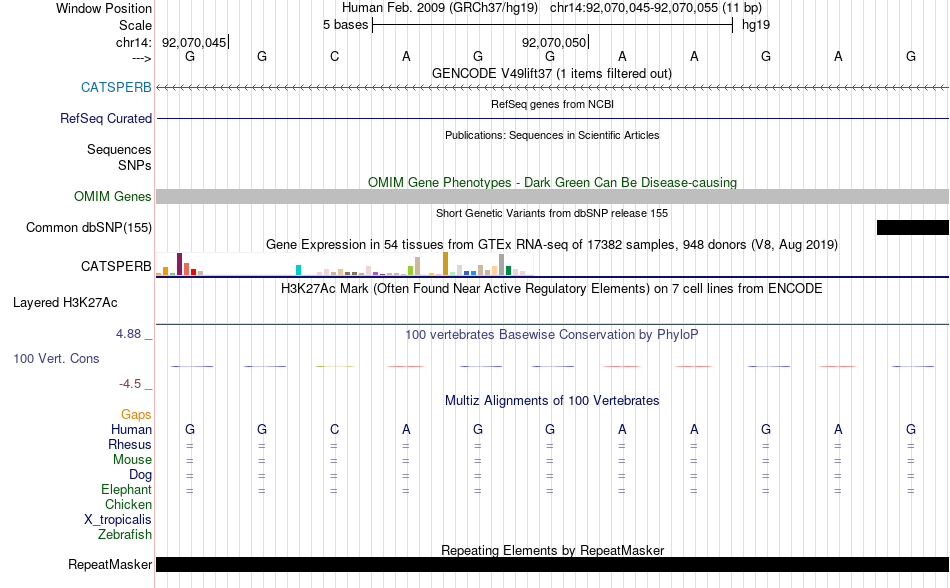This screenshot has height=588, width=950.
Task: Click the chr14:92,070,045-92,070,055 coordinates text
Action: 634,8
